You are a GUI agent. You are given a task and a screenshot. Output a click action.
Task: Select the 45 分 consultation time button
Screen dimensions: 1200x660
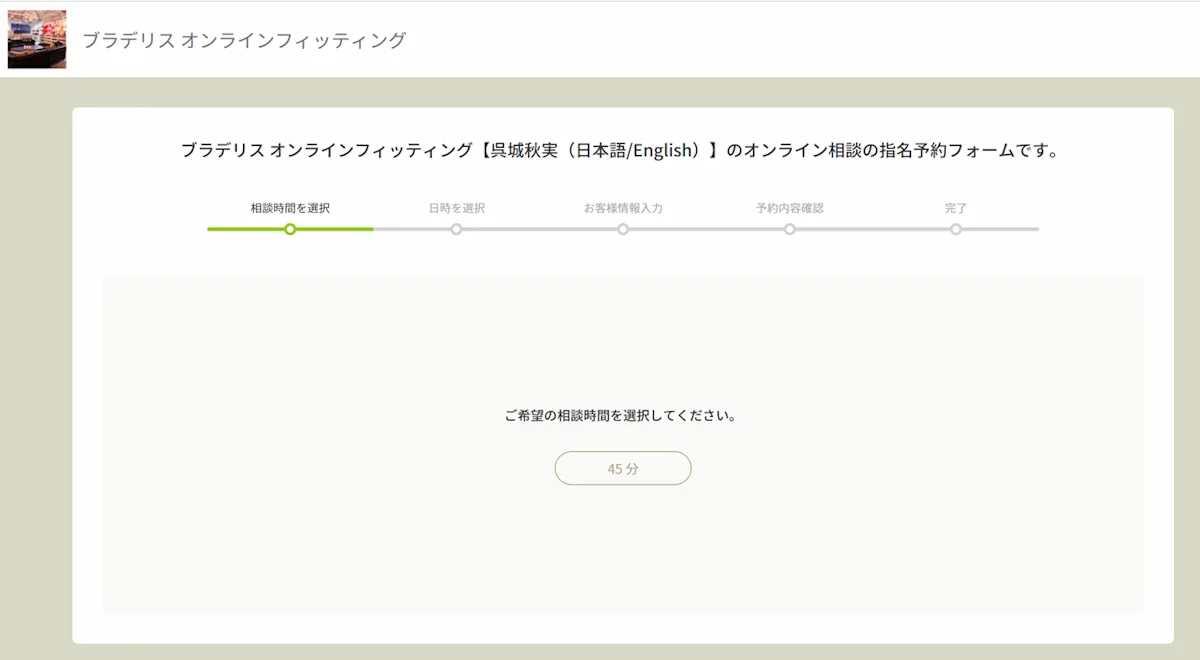point(623,468)
